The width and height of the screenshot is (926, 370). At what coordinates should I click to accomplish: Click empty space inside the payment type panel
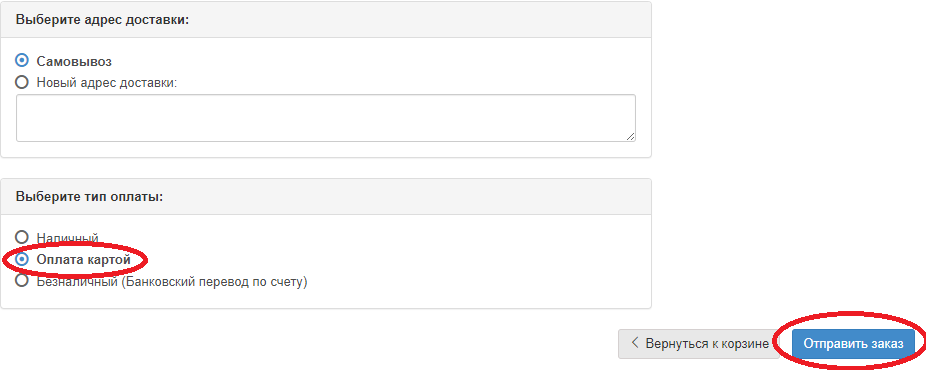[x=472, y=260]
